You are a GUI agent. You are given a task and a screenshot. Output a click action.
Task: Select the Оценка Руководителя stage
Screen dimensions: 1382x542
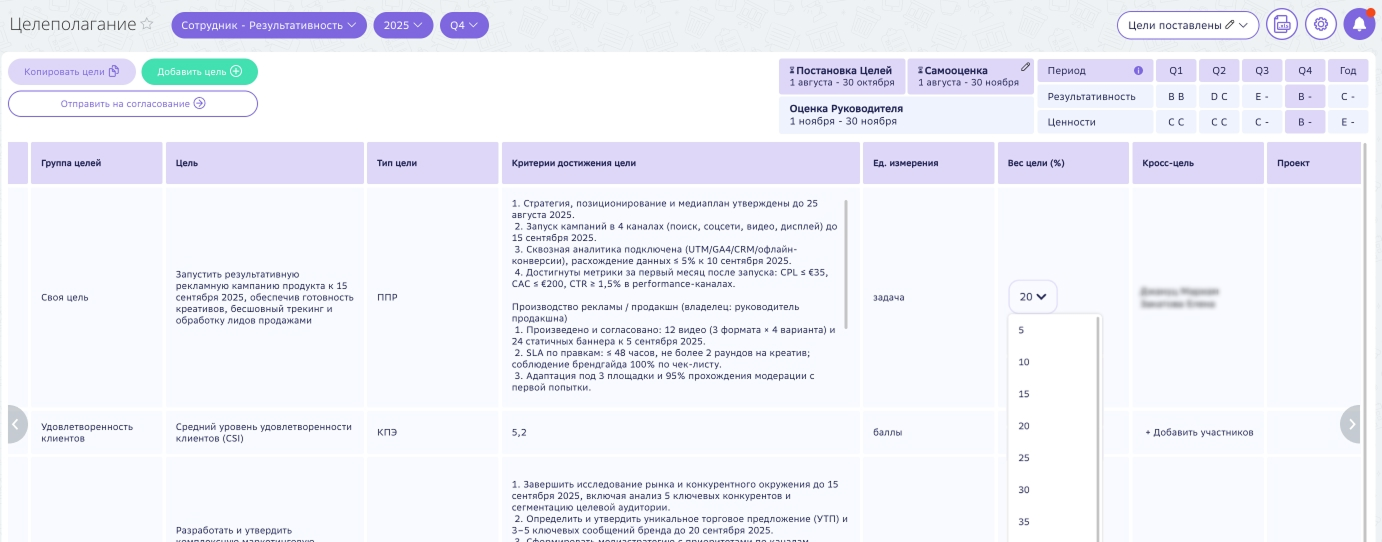(x=906, y=114)
